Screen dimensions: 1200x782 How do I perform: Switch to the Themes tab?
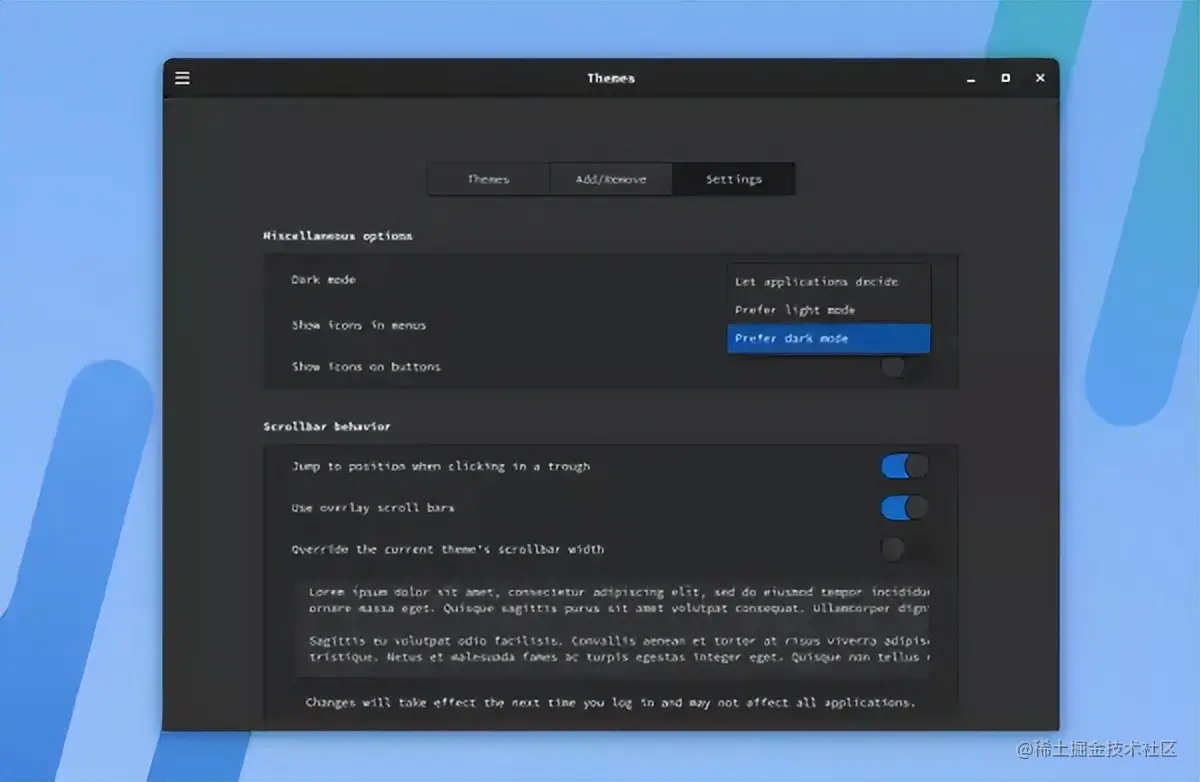point(488,179)
